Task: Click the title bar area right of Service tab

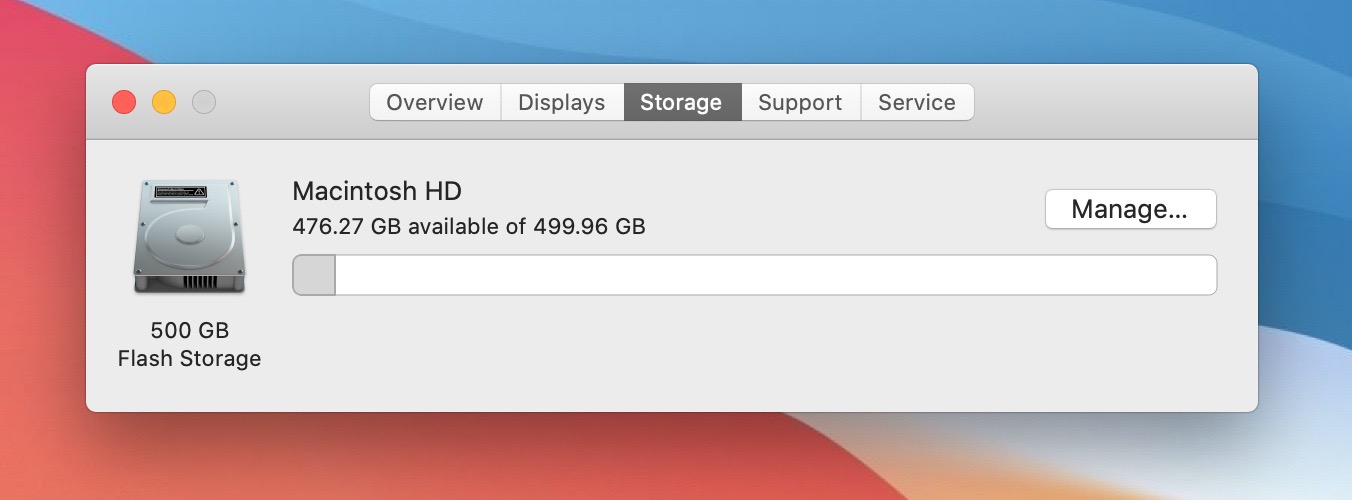Action: pos(1110,102)
